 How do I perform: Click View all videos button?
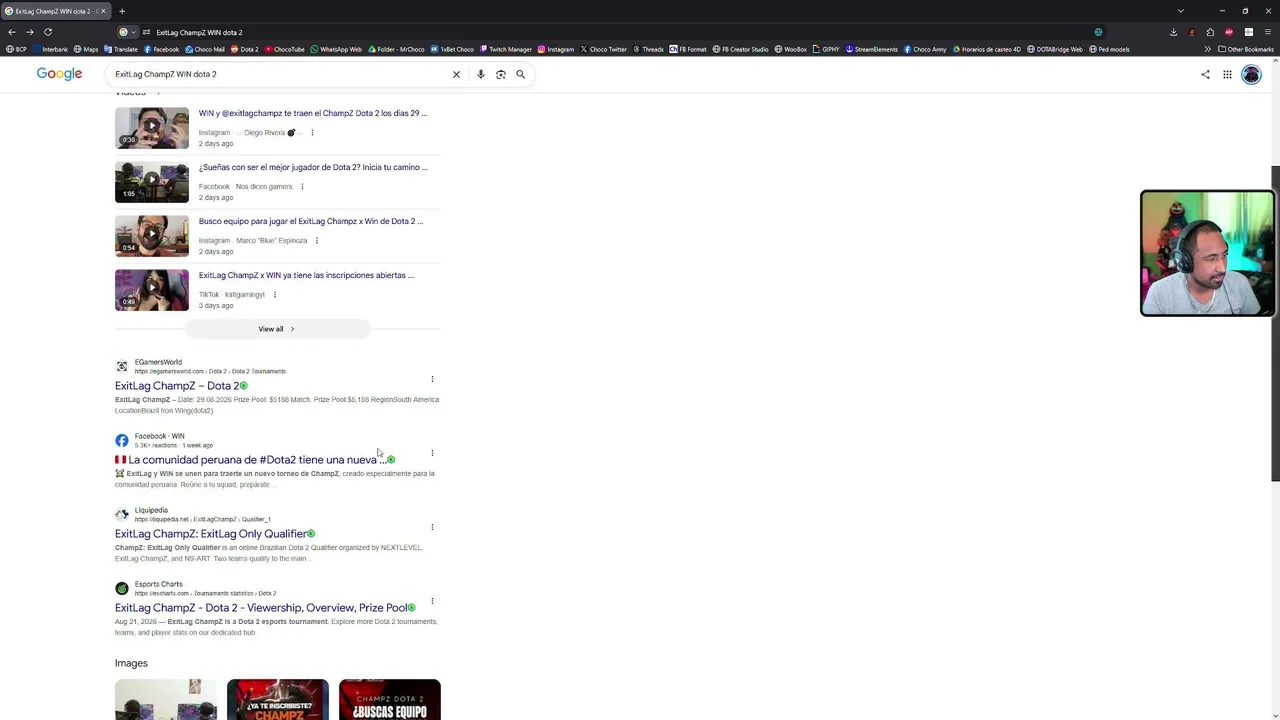pyautogui.click(x=277, y=329)
